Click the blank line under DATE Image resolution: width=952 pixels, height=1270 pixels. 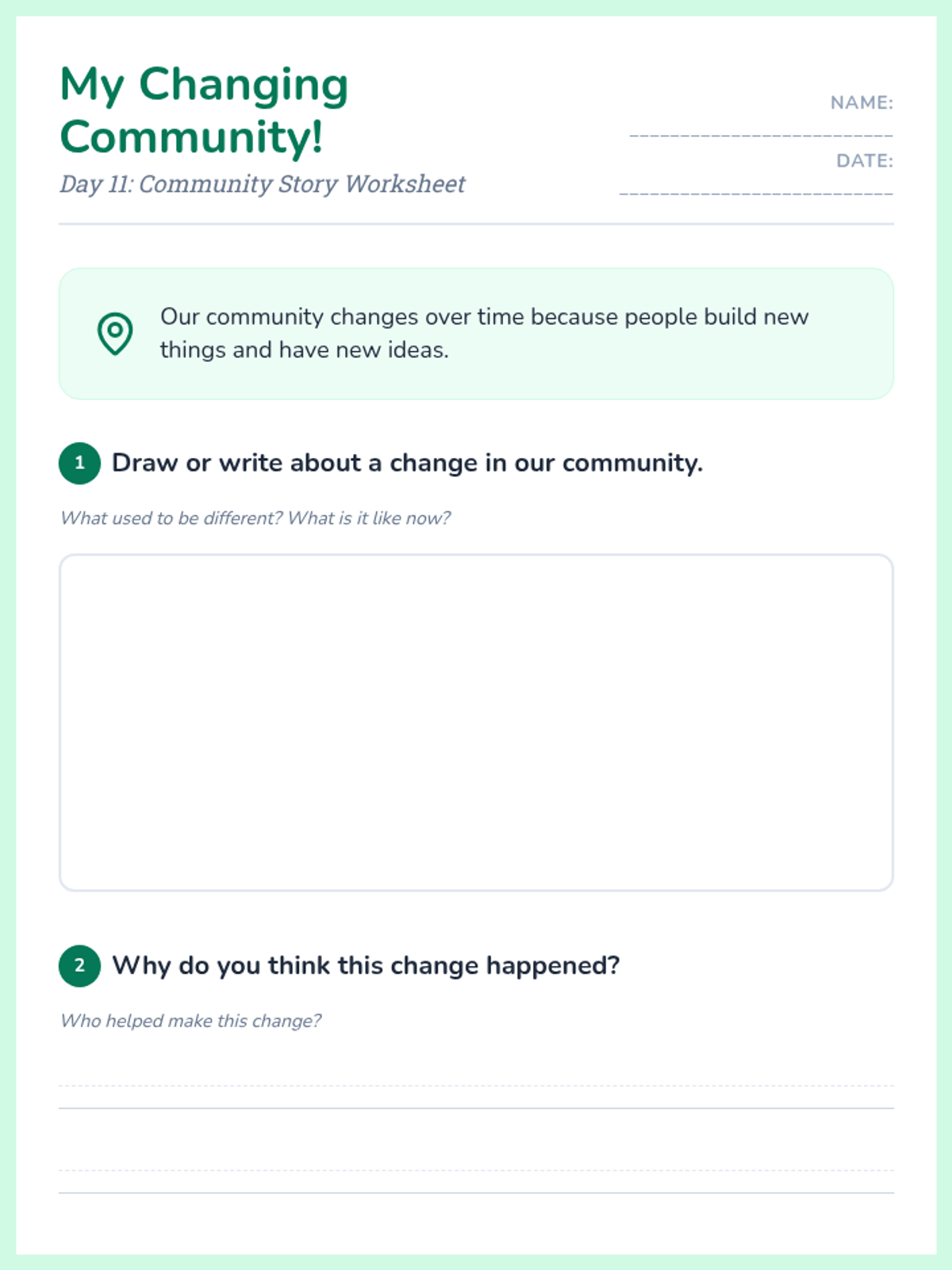tap(755, 193)
